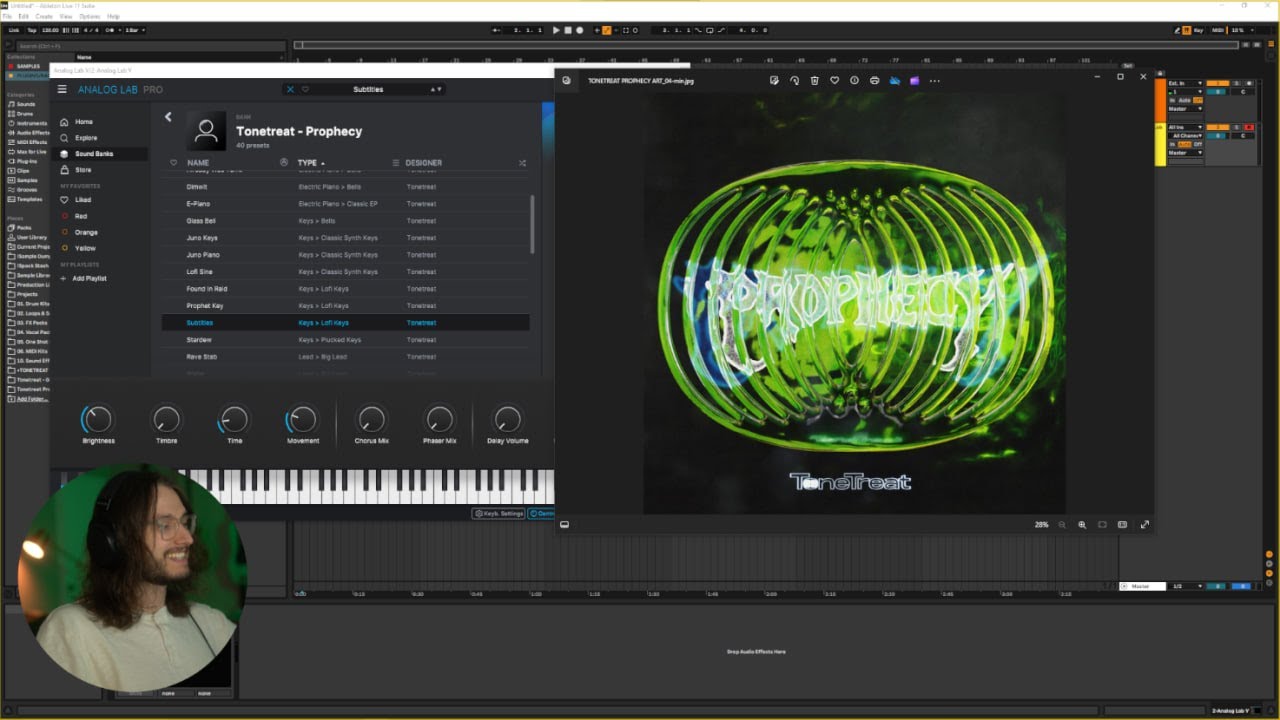The height and width of the screenshot is (720, 1280).
Task: Print the image from the photo viewer
Action: pyautogui.click(x=875, y=80)
